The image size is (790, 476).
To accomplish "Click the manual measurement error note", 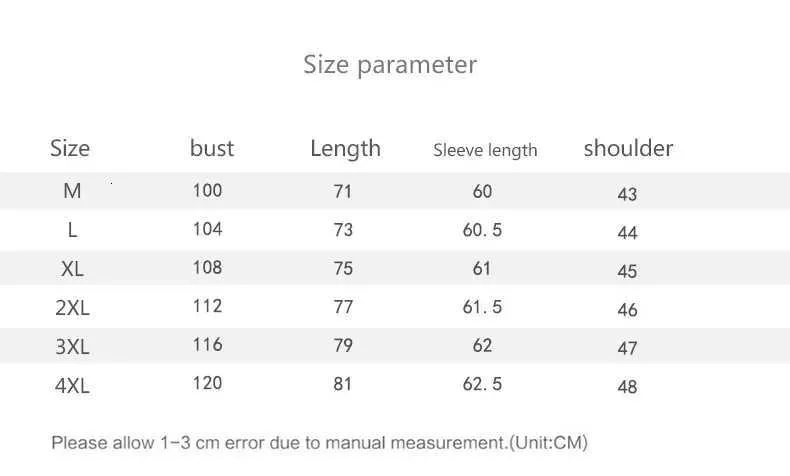I will (319, 442).
